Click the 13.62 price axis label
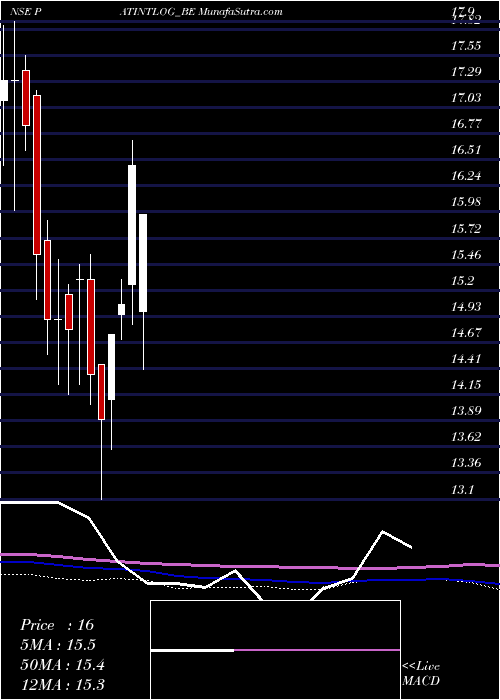 466,436
